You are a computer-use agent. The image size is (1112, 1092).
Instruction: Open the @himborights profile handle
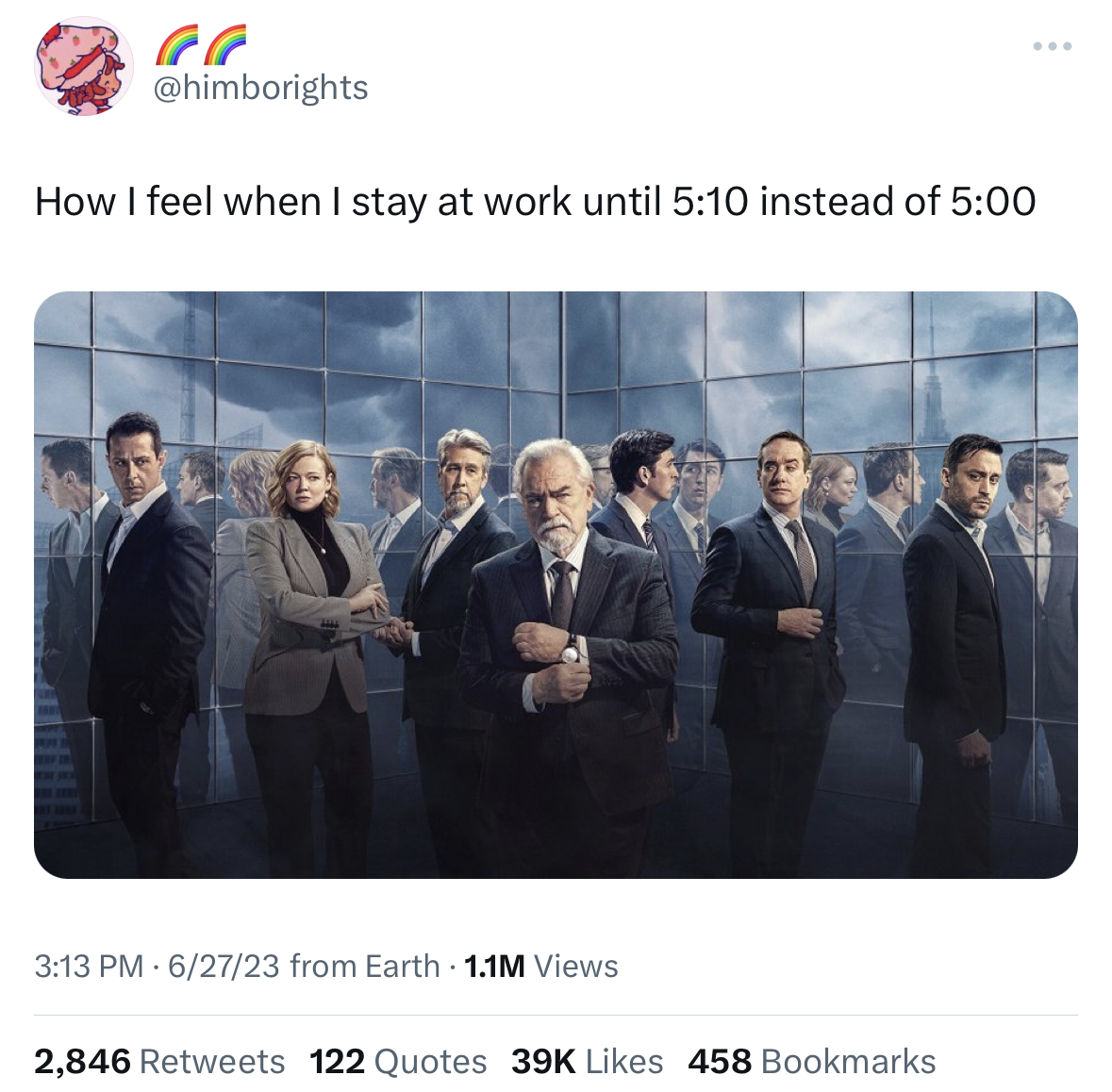[x=260, y=88]
